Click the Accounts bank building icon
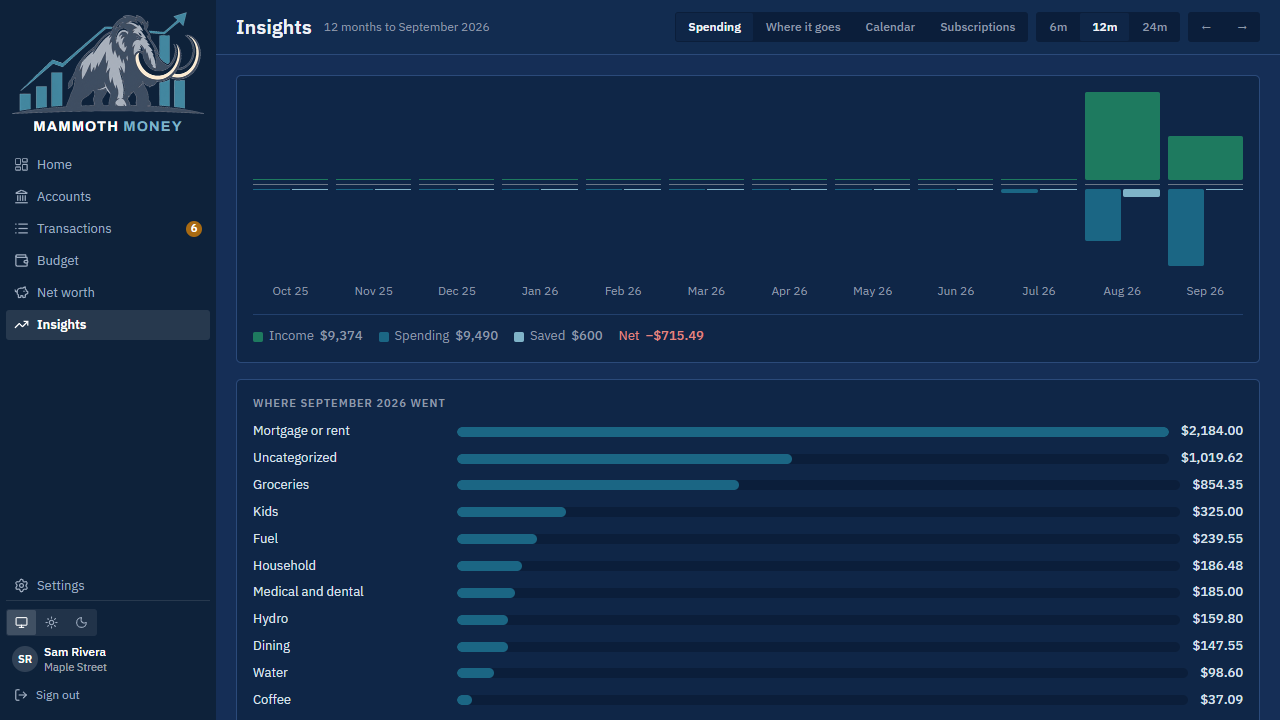The height and width of the screenshot is (720, 1280). [21, 197]
